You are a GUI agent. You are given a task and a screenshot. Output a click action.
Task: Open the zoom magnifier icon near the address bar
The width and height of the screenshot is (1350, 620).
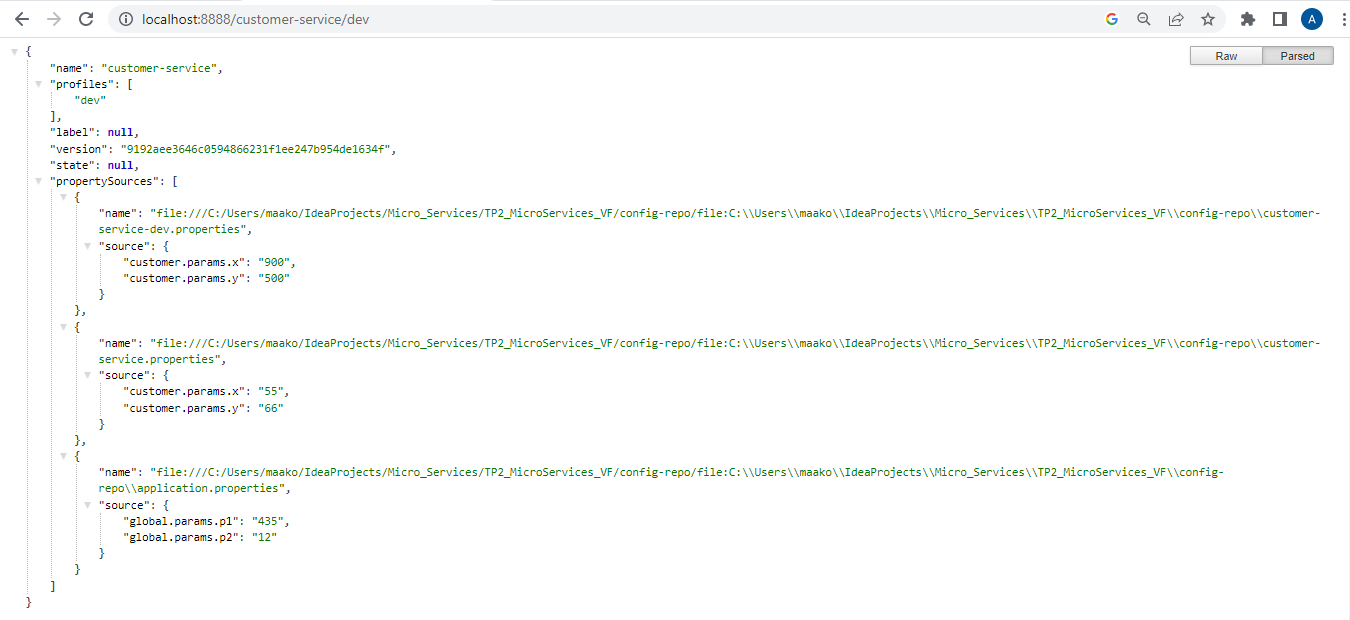[x=1143, y=18]
